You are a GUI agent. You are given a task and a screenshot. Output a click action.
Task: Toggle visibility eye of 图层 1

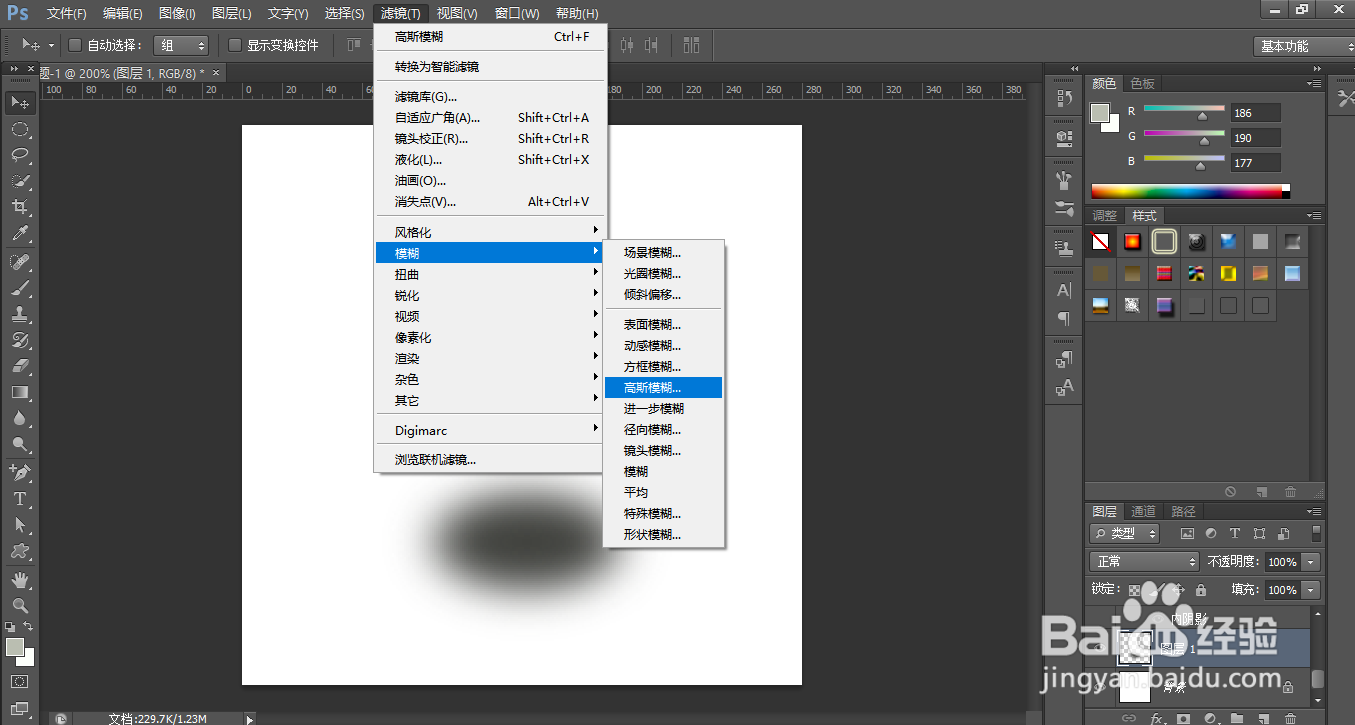click(1099, 648)
